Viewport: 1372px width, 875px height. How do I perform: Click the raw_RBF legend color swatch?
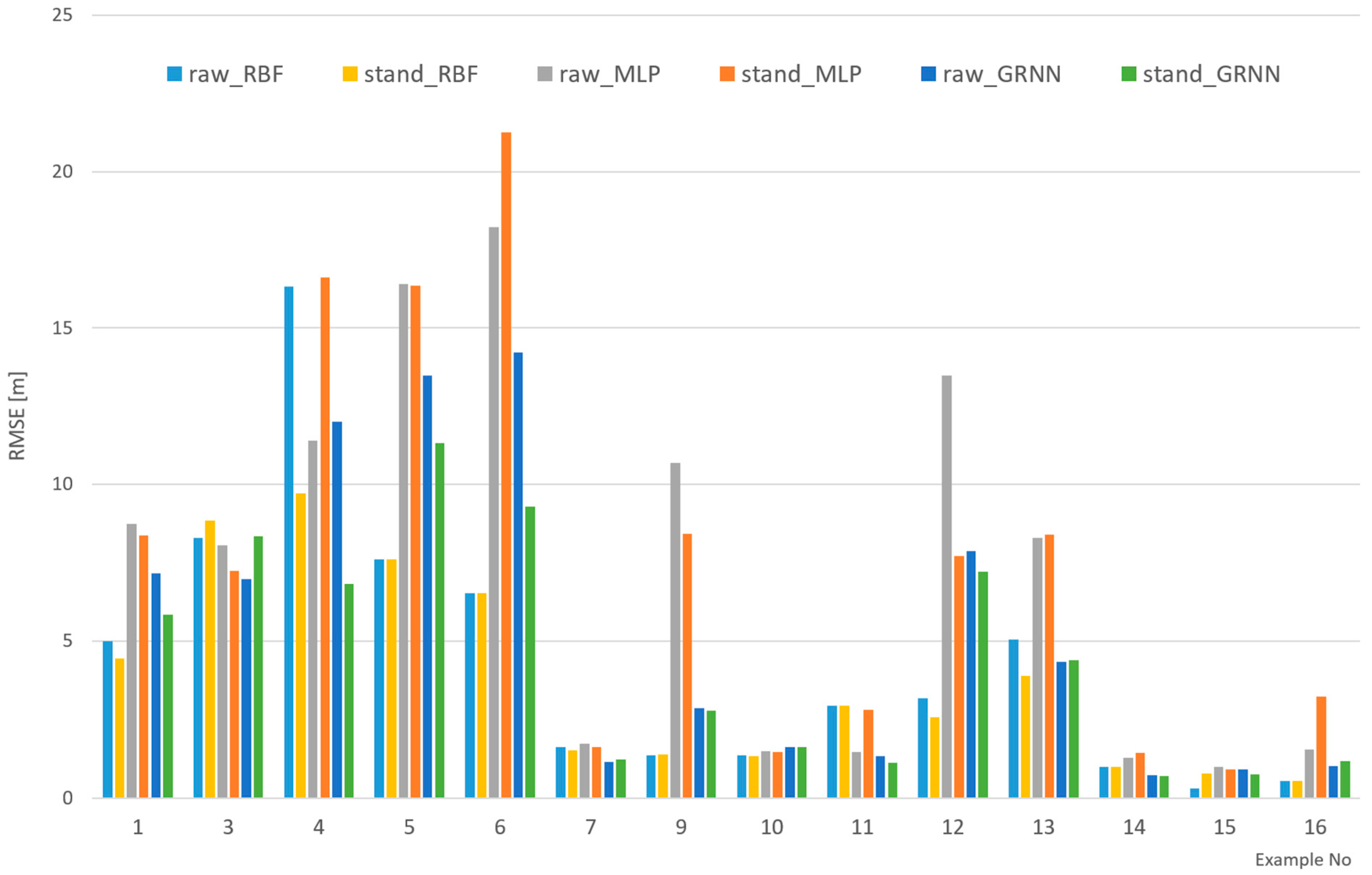pyautogui.click(x=174, y=74)
